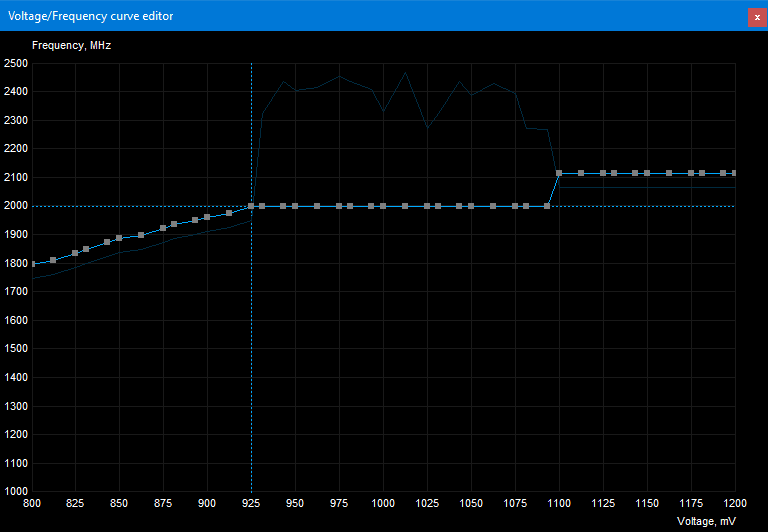Click the 2400 frequency axis label
The width and height of the screenshot is (768, 532).
[16, 92]
